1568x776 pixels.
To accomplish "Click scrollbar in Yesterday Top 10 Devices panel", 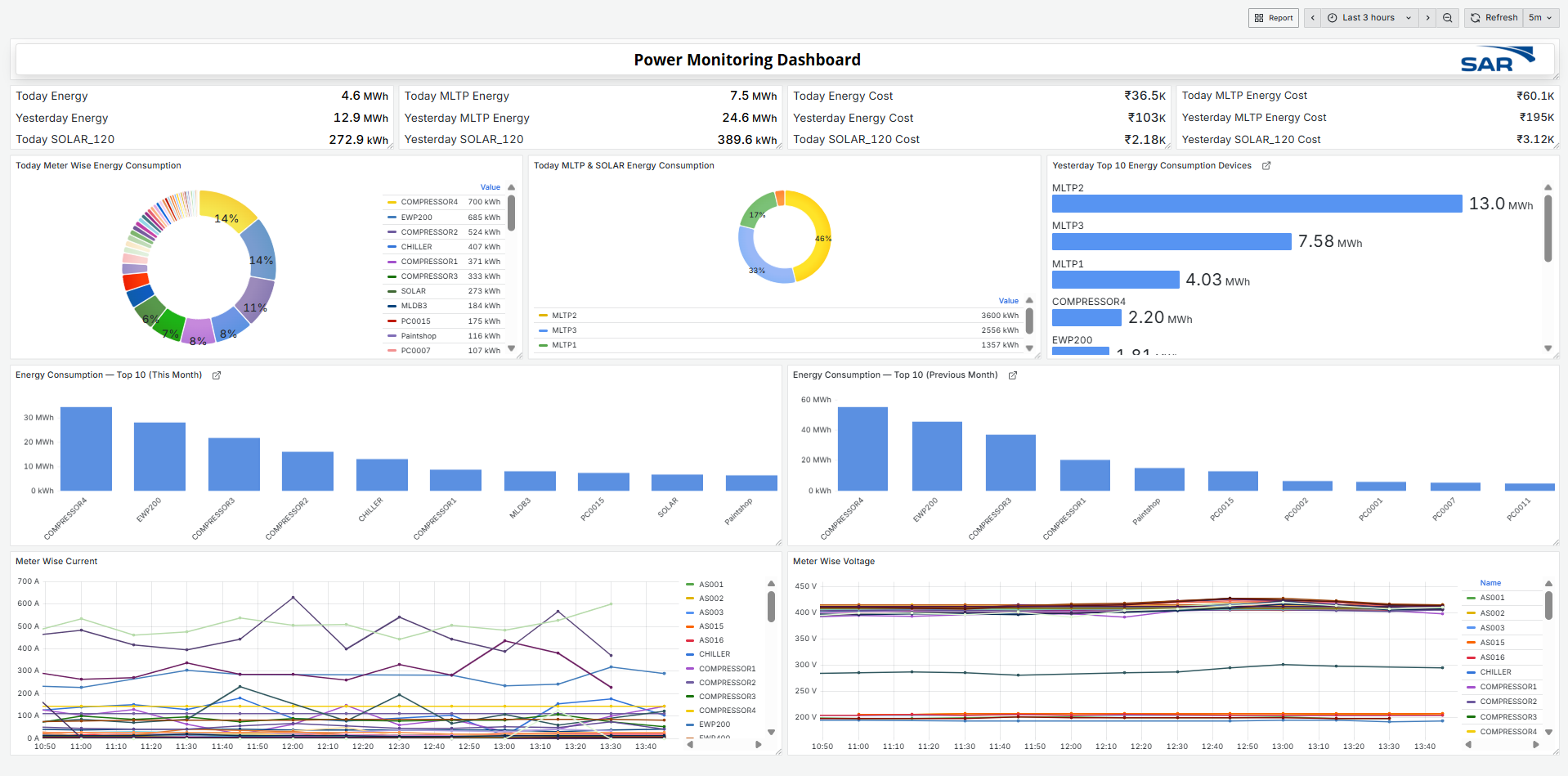I will point(1548,229).
